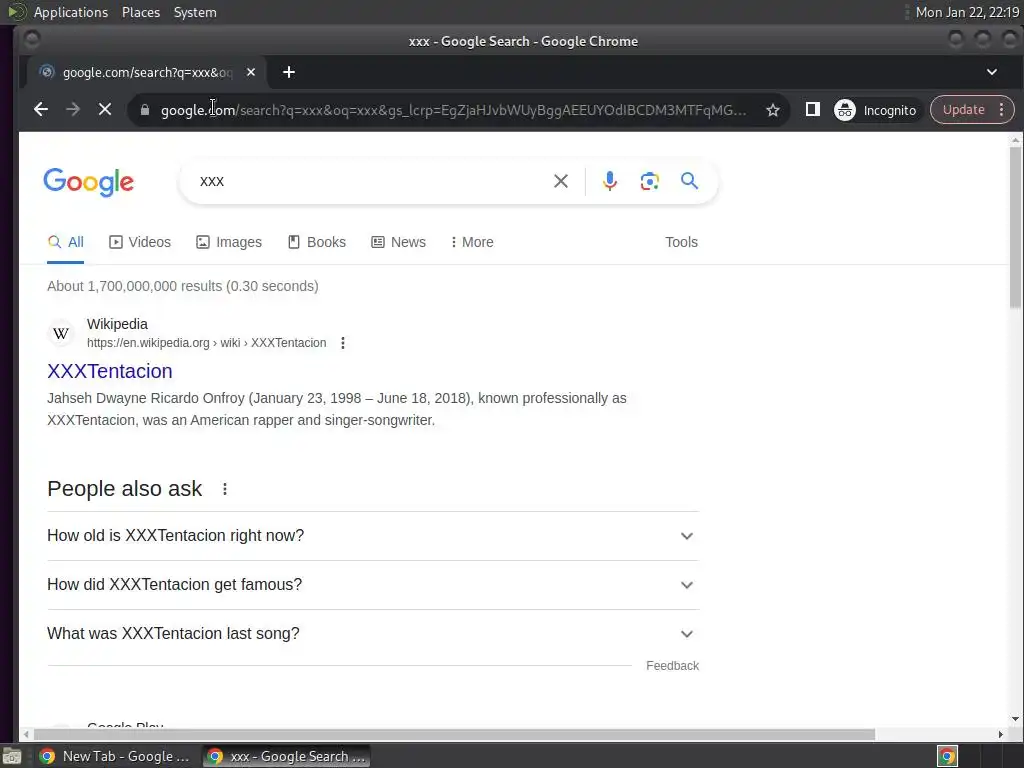This screenshot has width=1024, height=768.
Task: Click the magnifier search button
Action: 689,181
